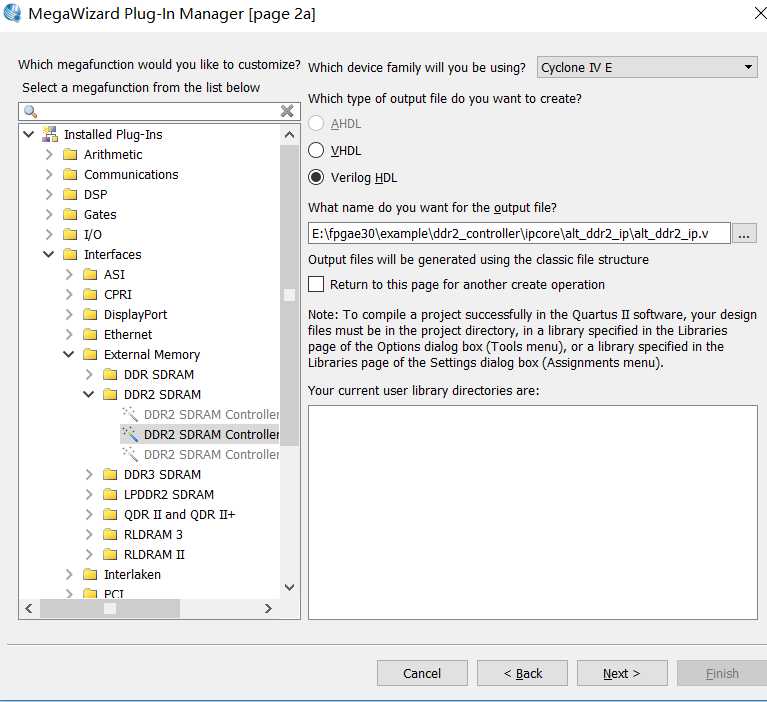Image resolution: width=767 pixels, height=702 pixels.
Task: Click the CPRI folder icon
Action: click(x=90, y=294)
